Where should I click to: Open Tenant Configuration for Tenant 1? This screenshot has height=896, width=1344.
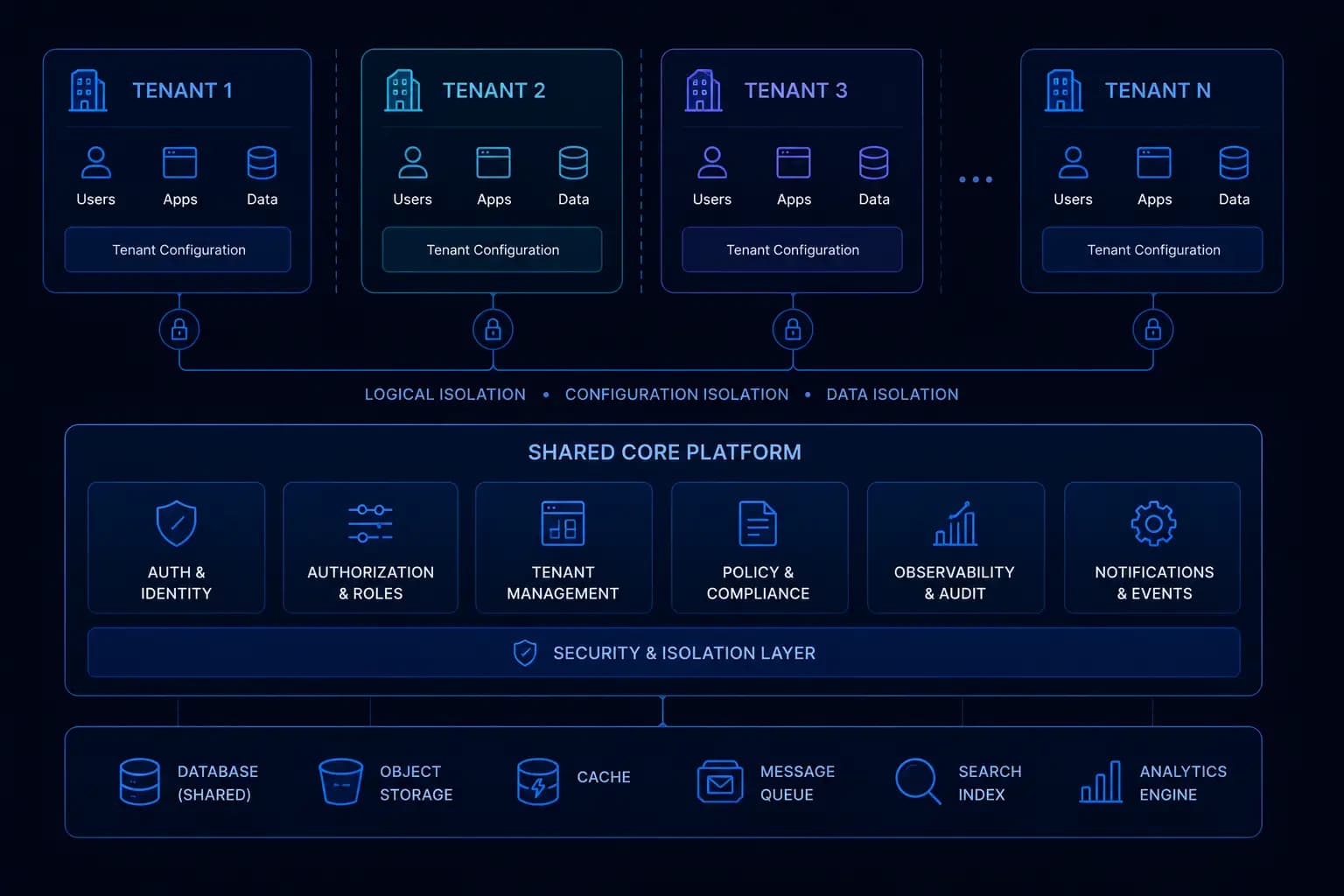178,249
